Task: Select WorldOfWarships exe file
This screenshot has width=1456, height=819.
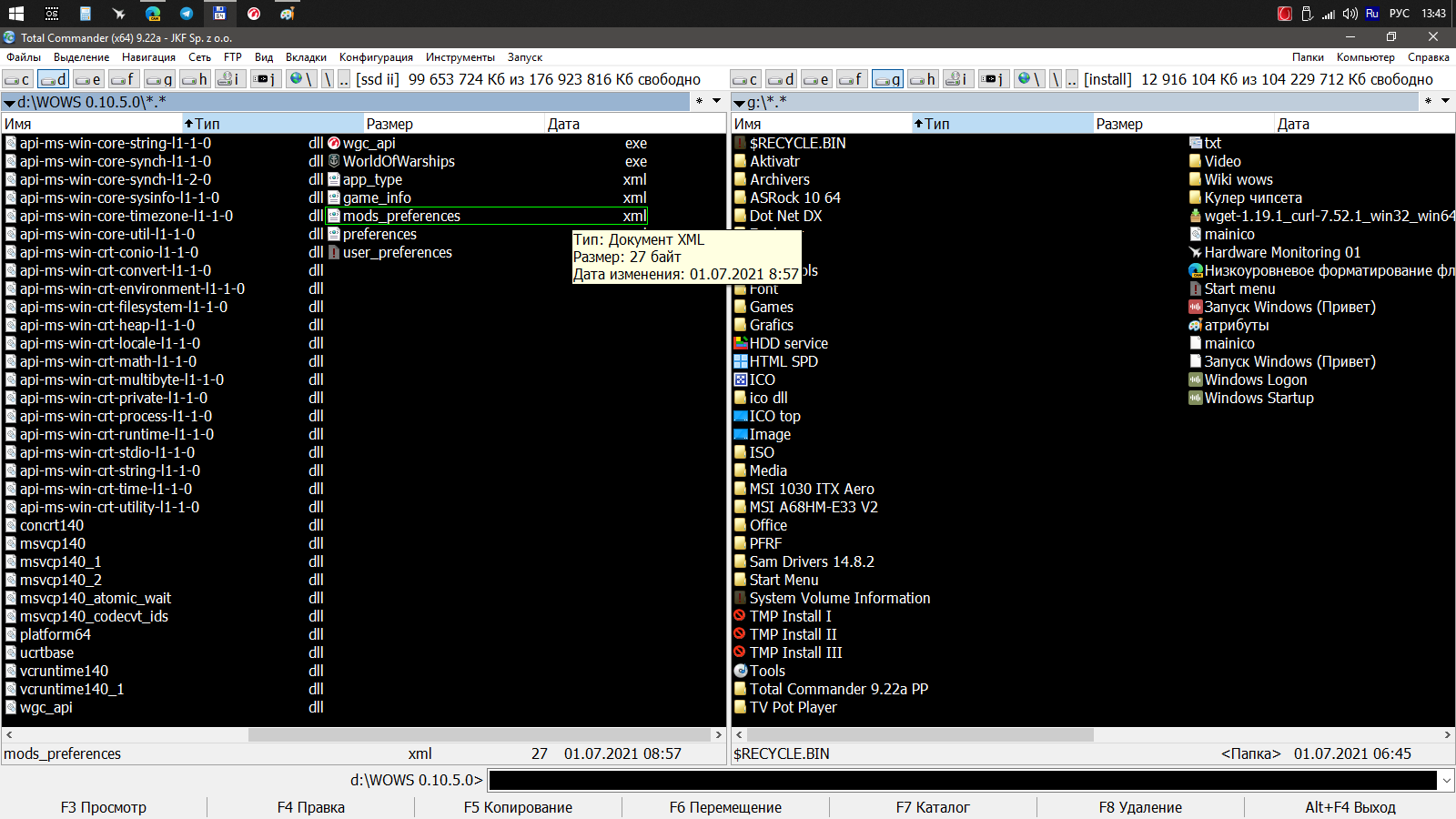Action: click(x=487, y=161)
